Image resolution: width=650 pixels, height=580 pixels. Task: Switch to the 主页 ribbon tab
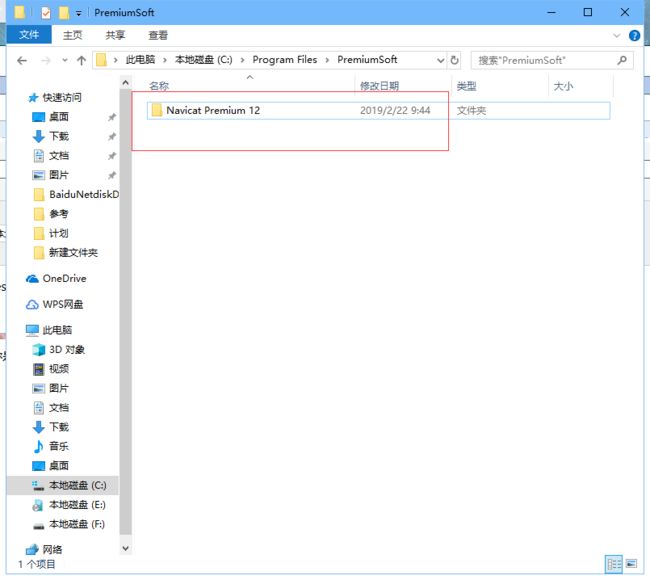coord(73,35)
